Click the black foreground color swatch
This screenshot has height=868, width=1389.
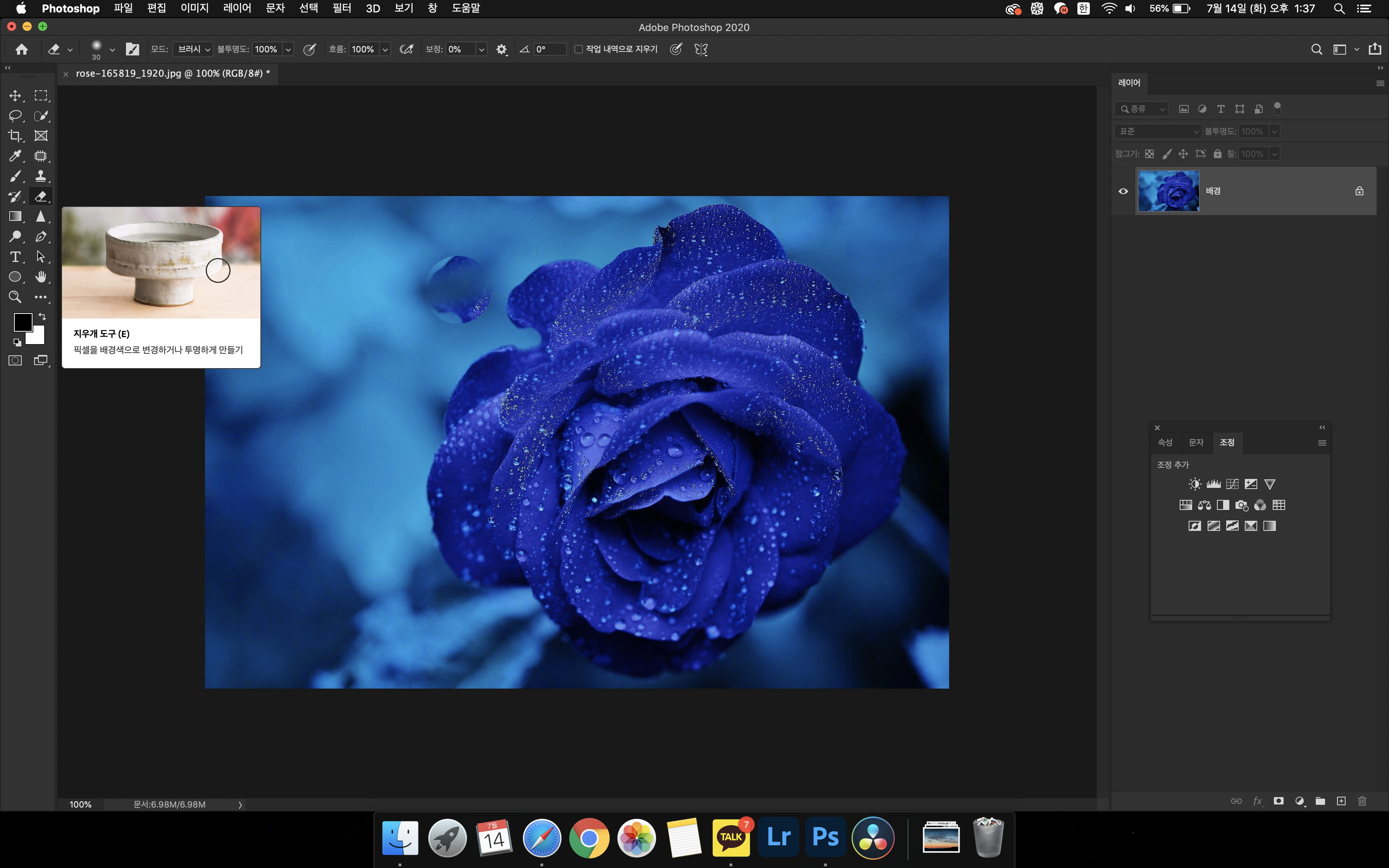coord(22,322)
